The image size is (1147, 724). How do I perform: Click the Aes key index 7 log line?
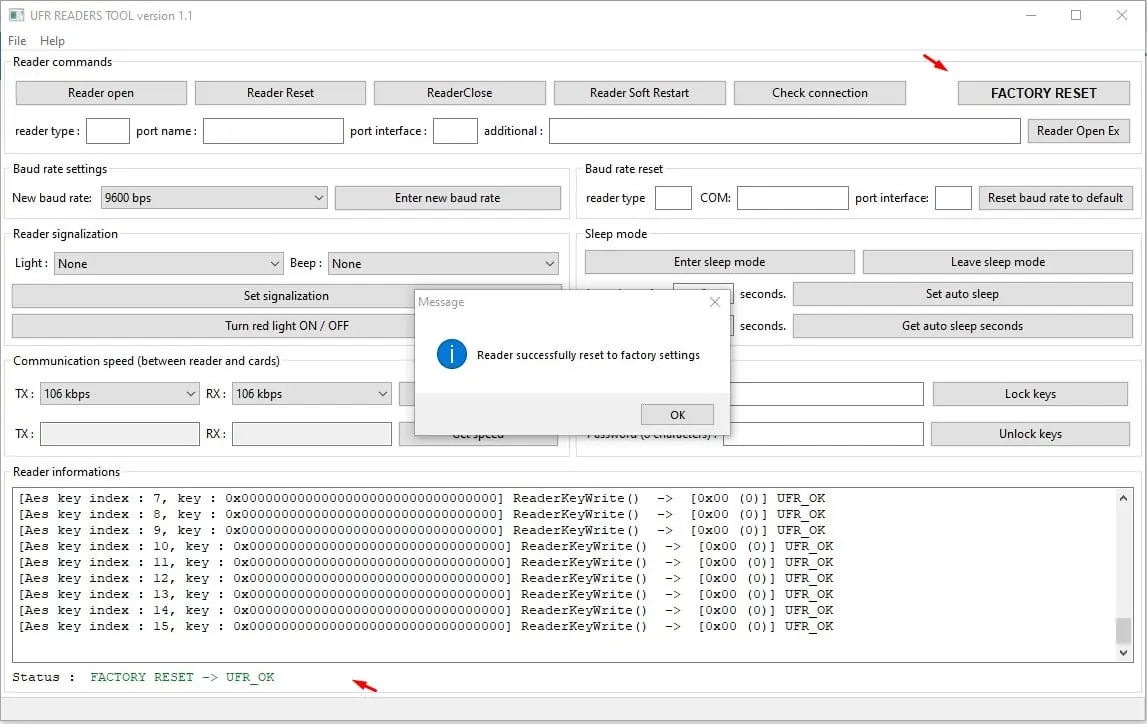point(422,499)
